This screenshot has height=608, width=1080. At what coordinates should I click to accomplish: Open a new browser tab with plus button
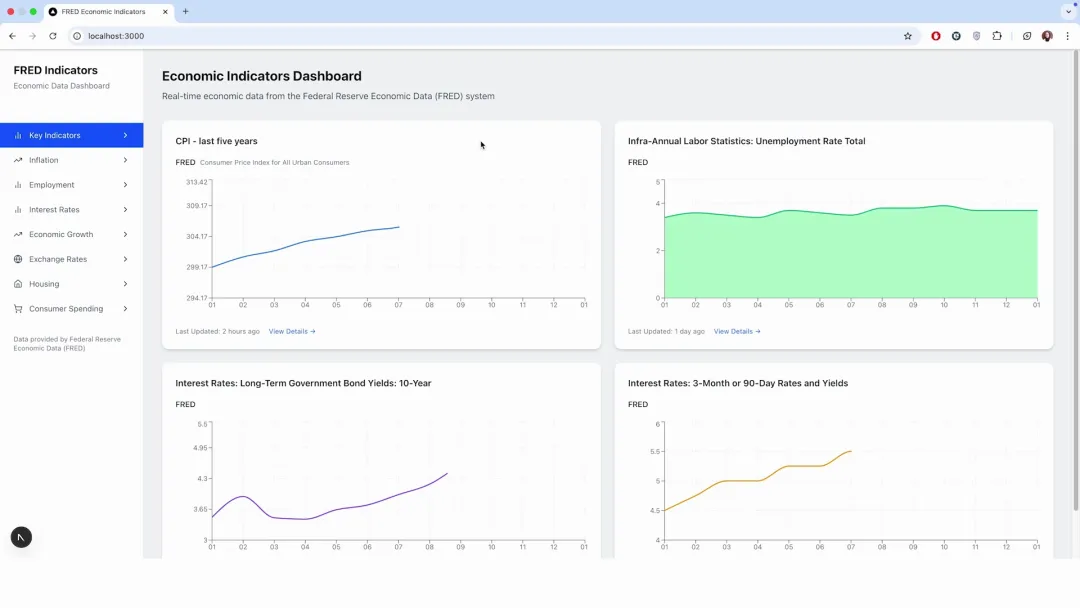(x=185, y=12)
